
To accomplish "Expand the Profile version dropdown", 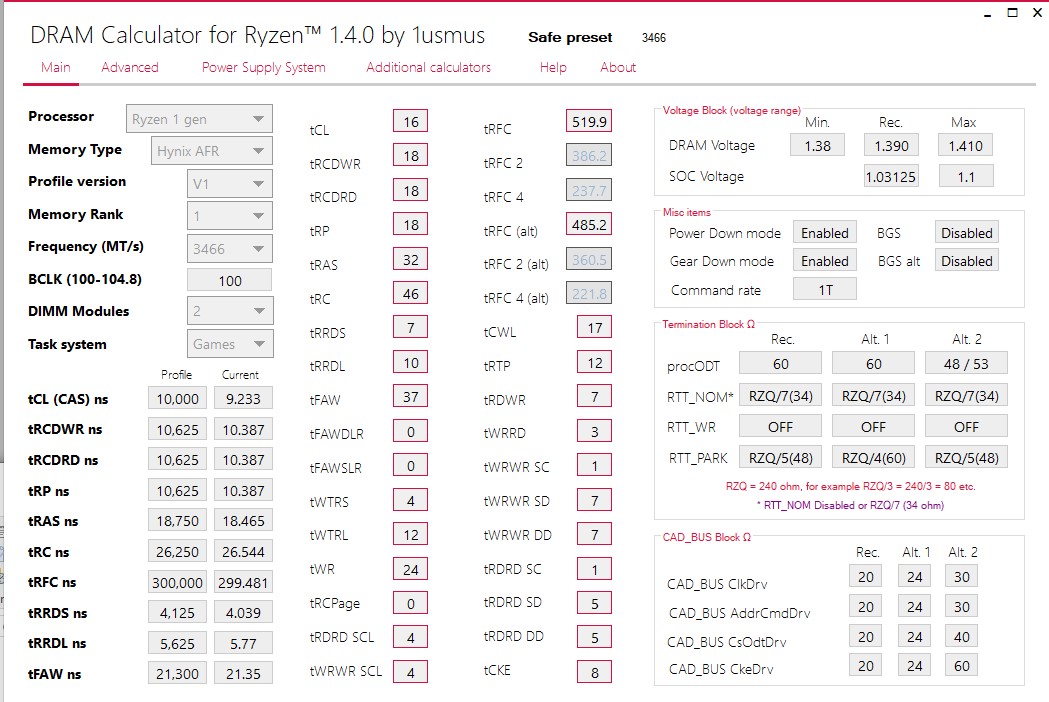I will point(229,184).
